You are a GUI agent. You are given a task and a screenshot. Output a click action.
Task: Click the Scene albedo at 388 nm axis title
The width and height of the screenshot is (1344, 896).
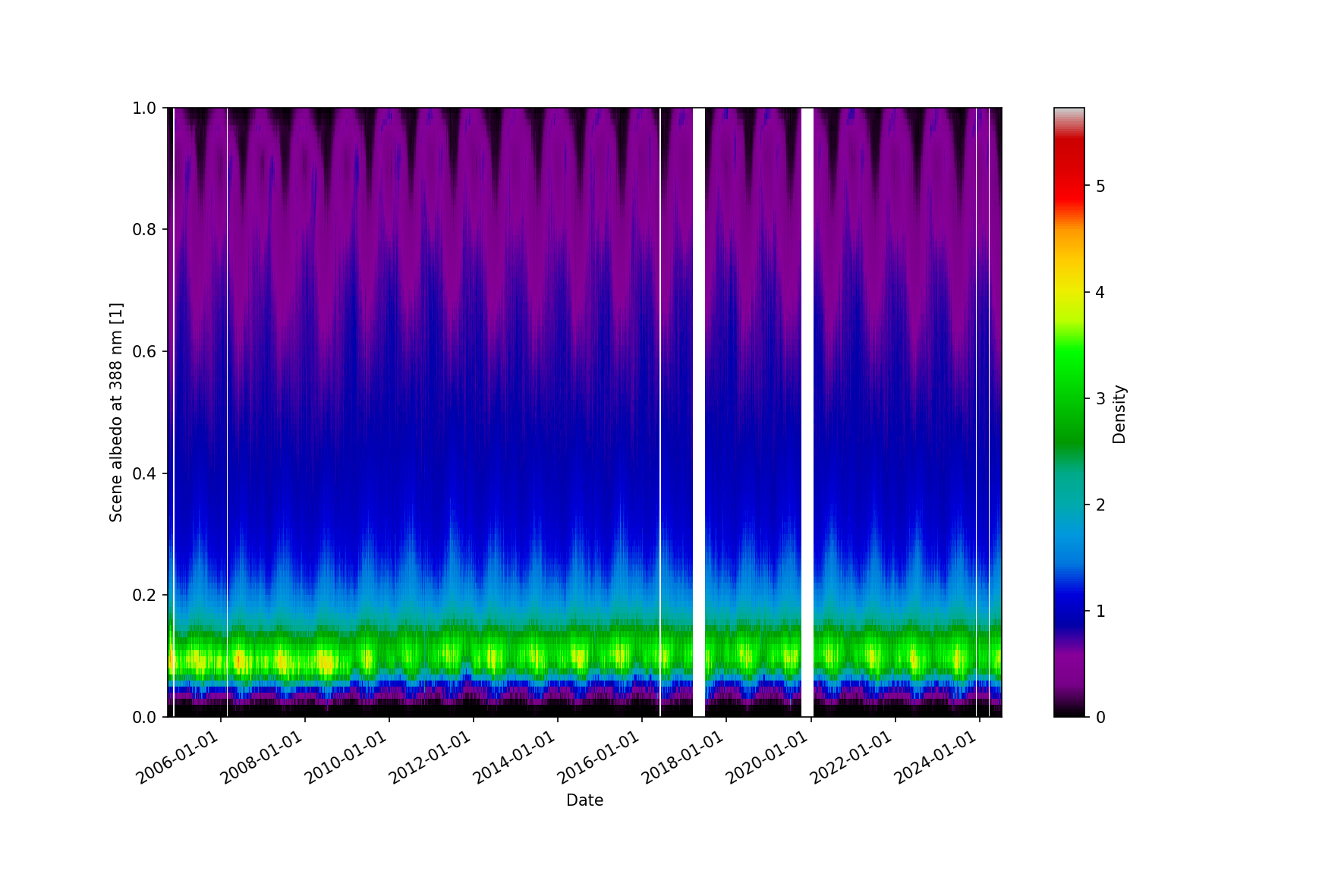point(116,412)
